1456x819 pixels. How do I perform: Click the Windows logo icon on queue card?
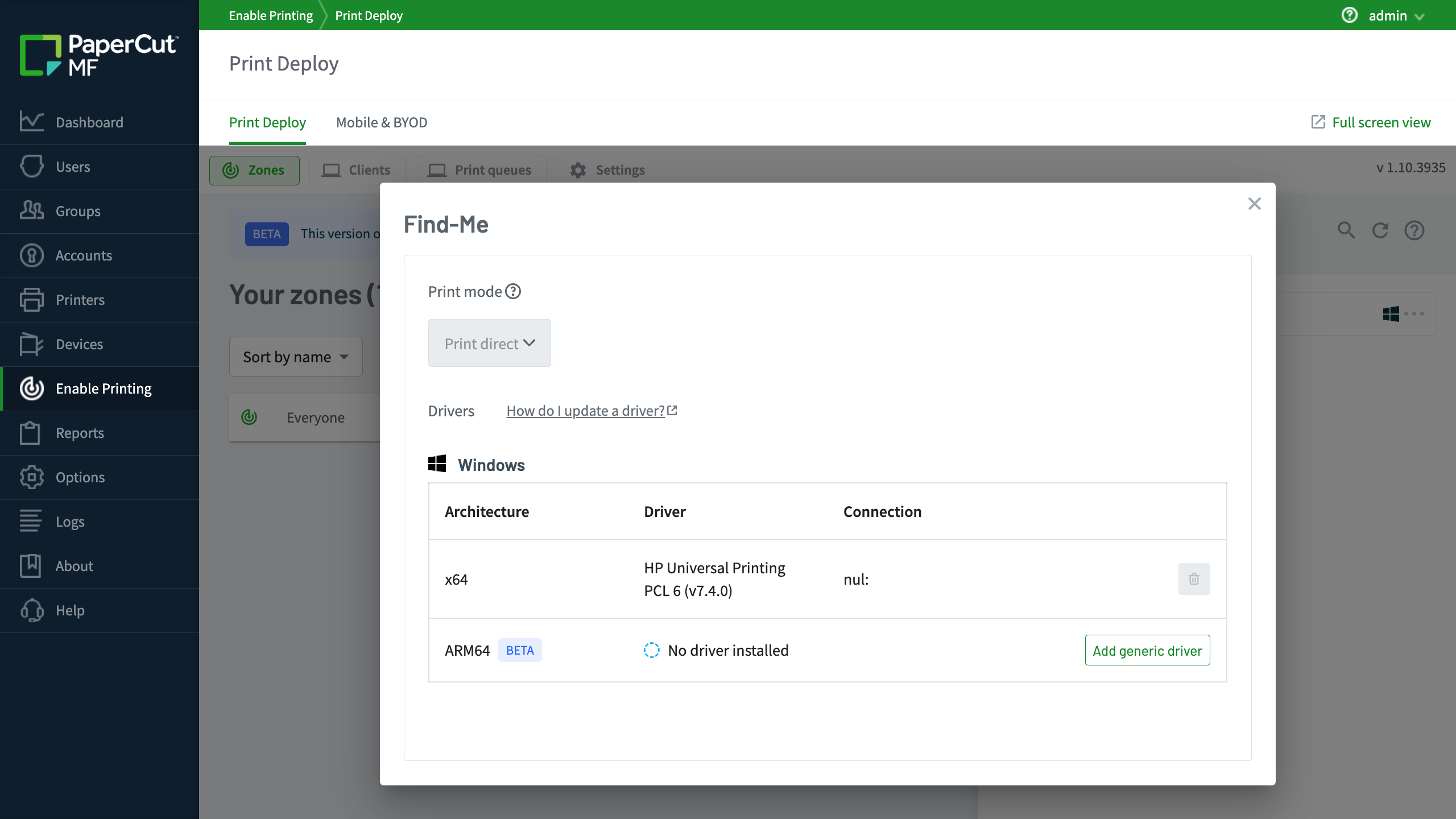[1391, 313]
